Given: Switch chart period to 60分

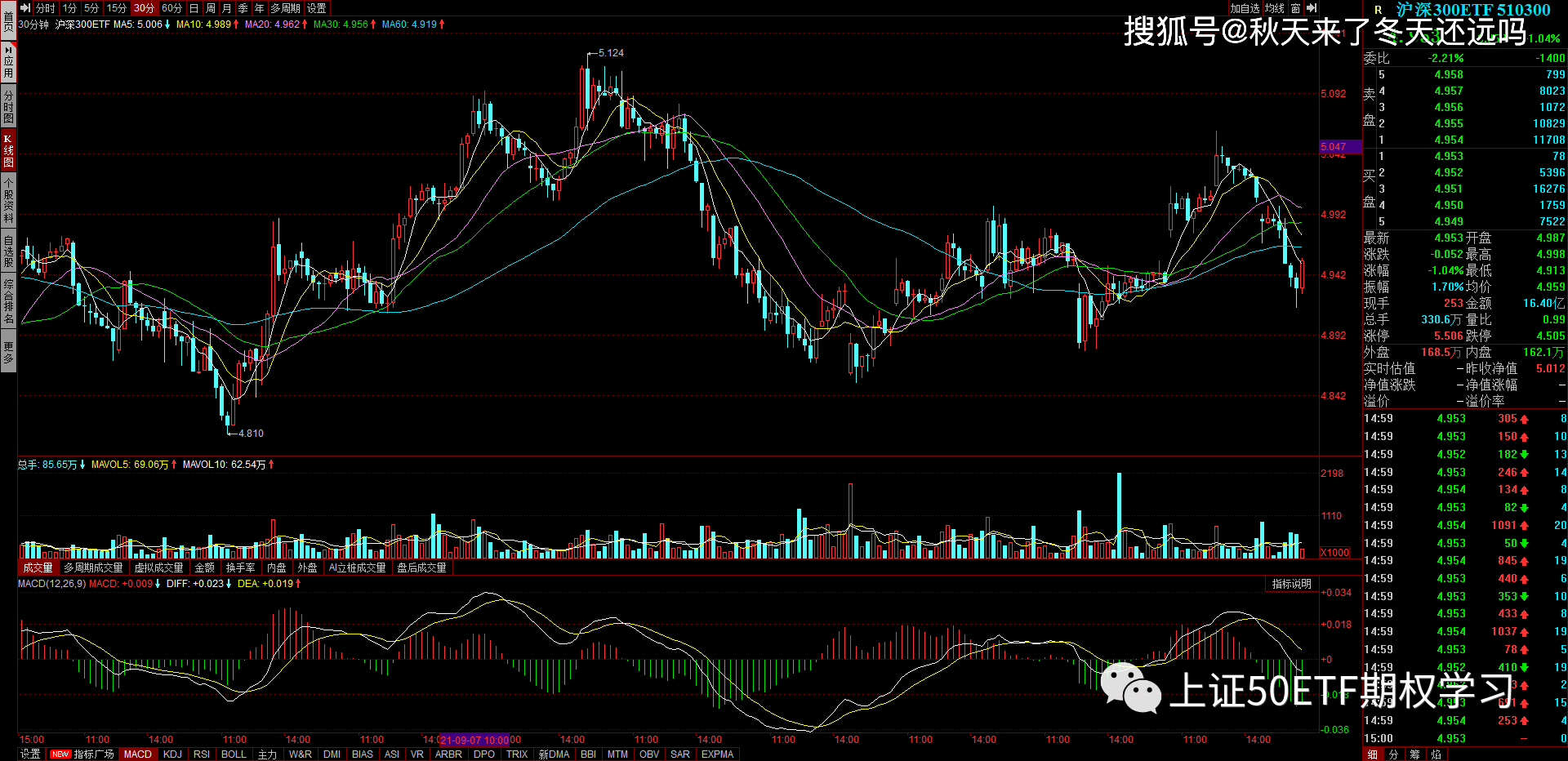Looking at the screenshot, I should [171, 8].
